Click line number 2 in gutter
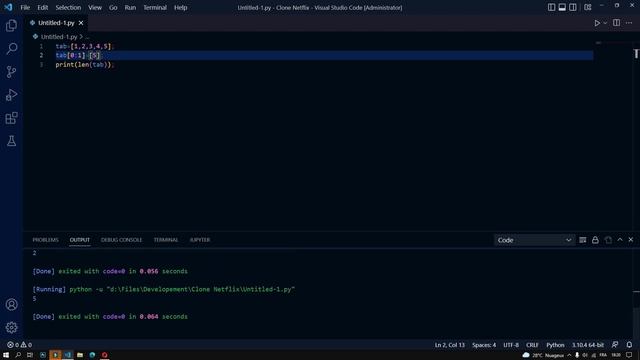This screenshot has height=360, width=640. [x=41, y=56]
